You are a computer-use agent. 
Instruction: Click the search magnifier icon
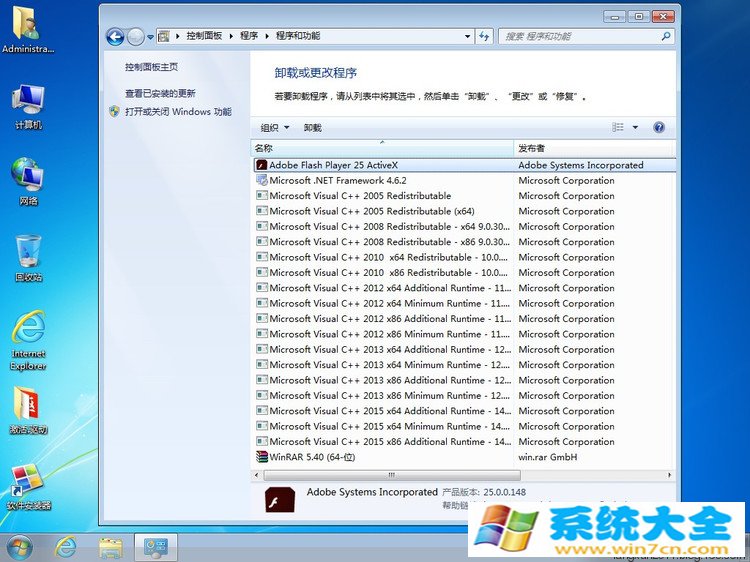point(666,36)
